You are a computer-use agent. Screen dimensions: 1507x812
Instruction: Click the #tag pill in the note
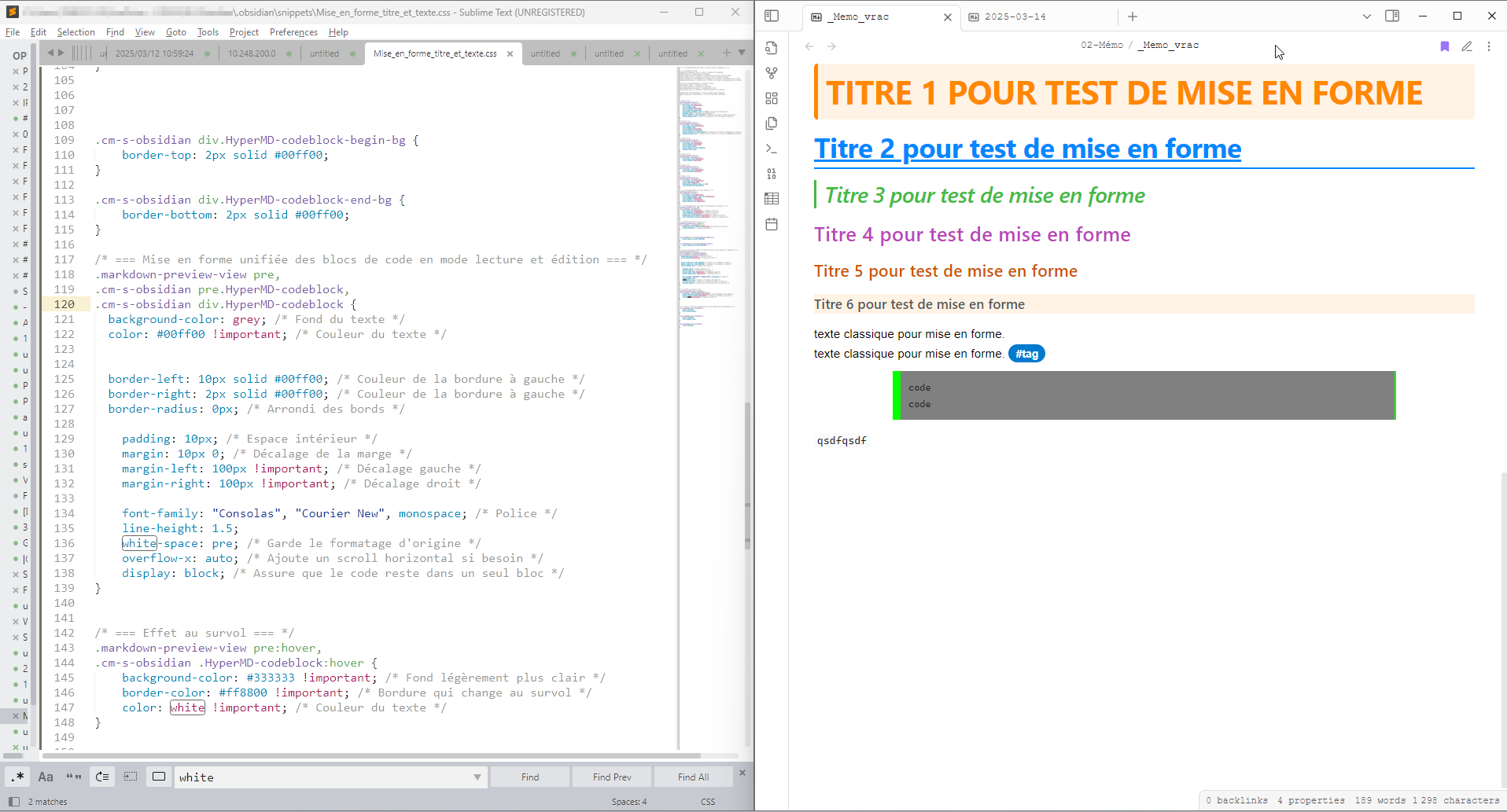[x=1027, y=353]
